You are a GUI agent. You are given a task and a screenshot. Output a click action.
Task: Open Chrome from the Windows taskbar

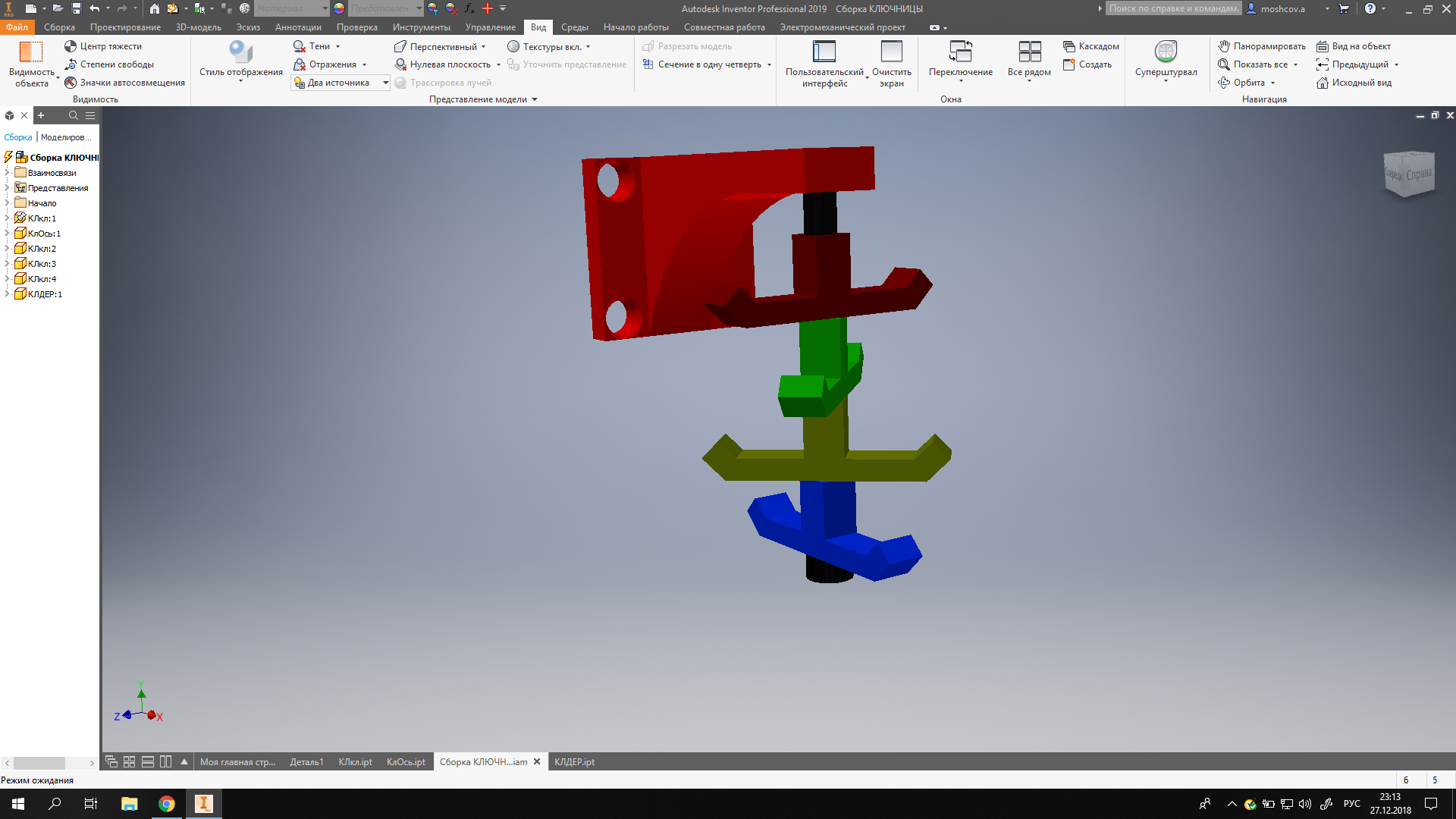pos(166,804)
